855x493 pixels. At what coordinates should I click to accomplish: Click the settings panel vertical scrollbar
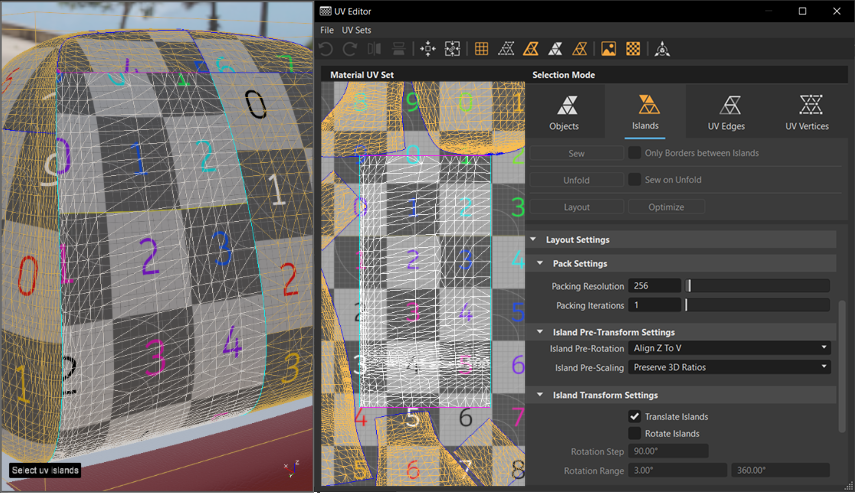[x=842, y=365]
